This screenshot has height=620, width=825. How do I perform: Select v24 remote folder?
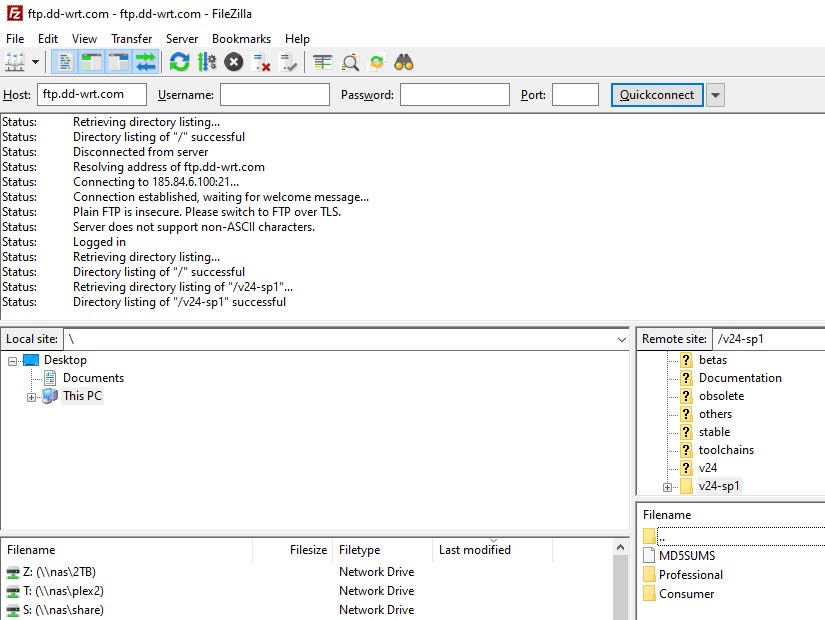(x=708, y=468)
